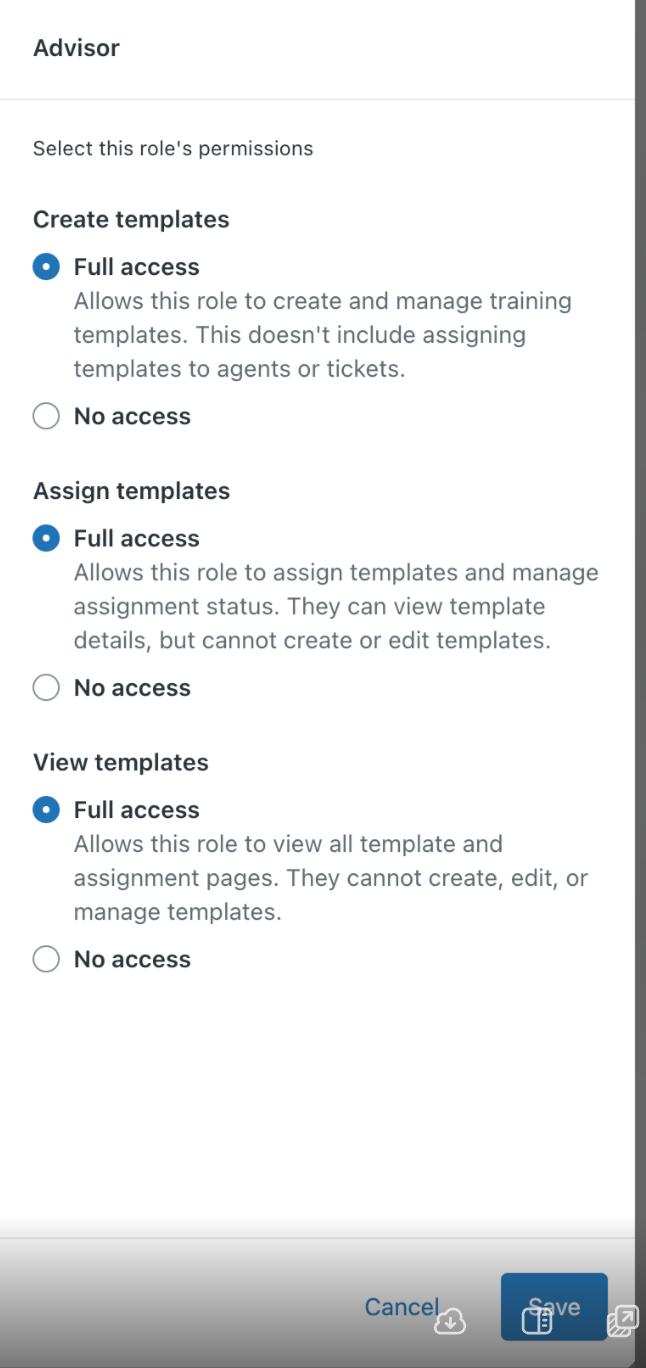The image size is (646, 1368).
Task: Click the View templates section heading
Action: 121,763
